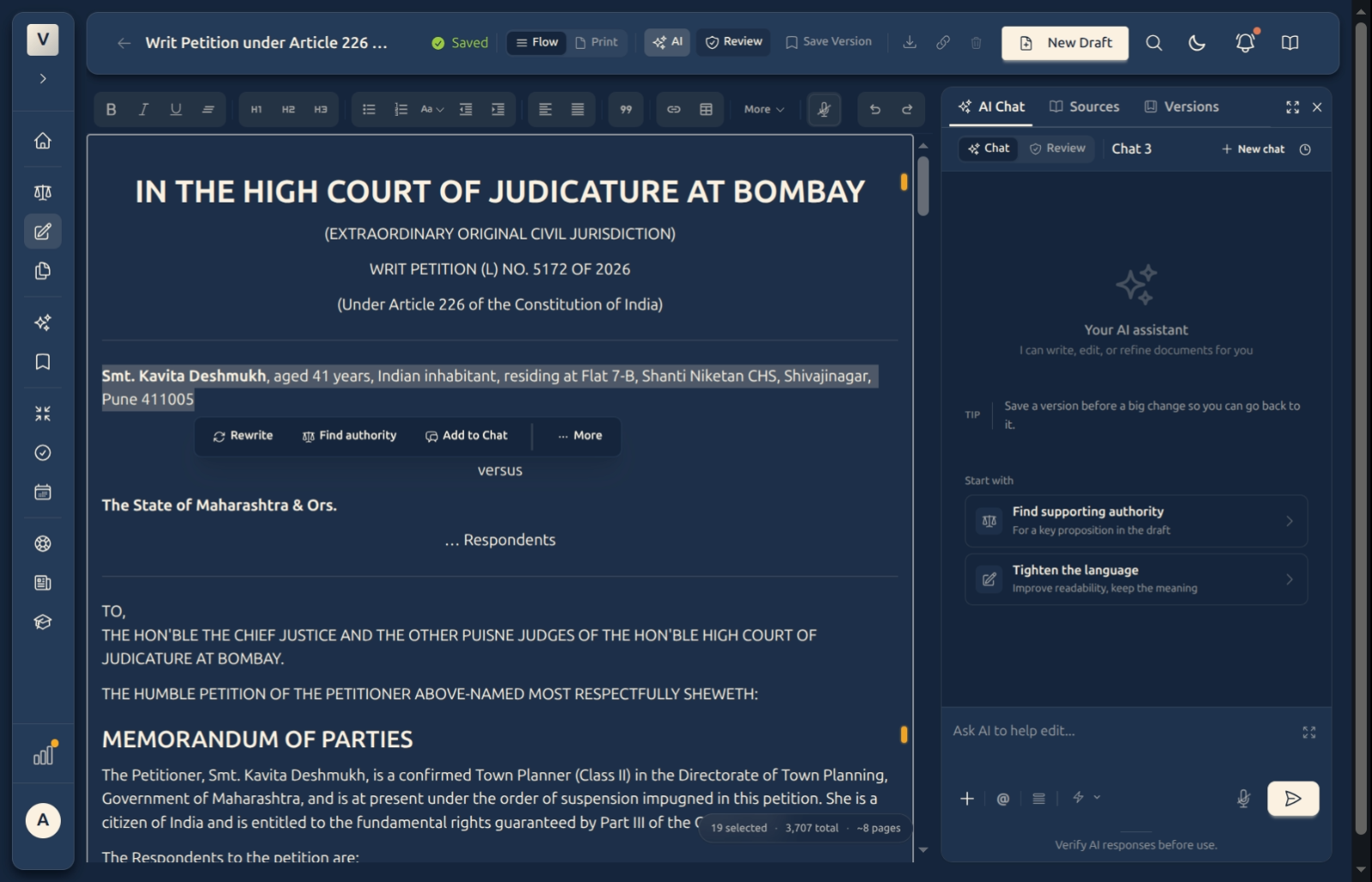1372x882 pixels.
Task: Decrease paragraph indent
Action: [x=466, y=109]
